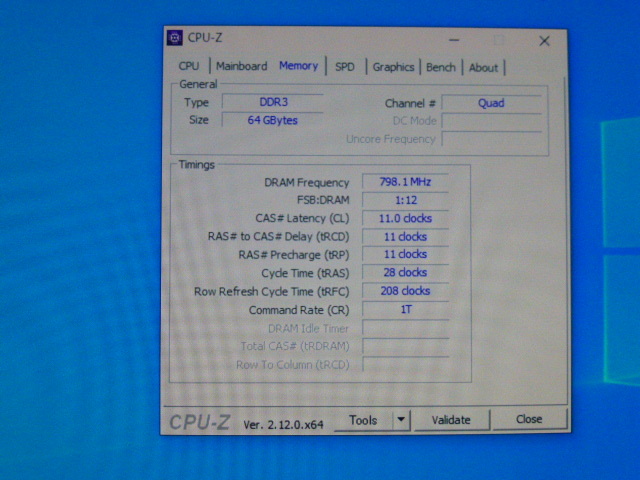Close CPU-Z with the X button
This screenshot has height=480, width=640.
(544, 41)
